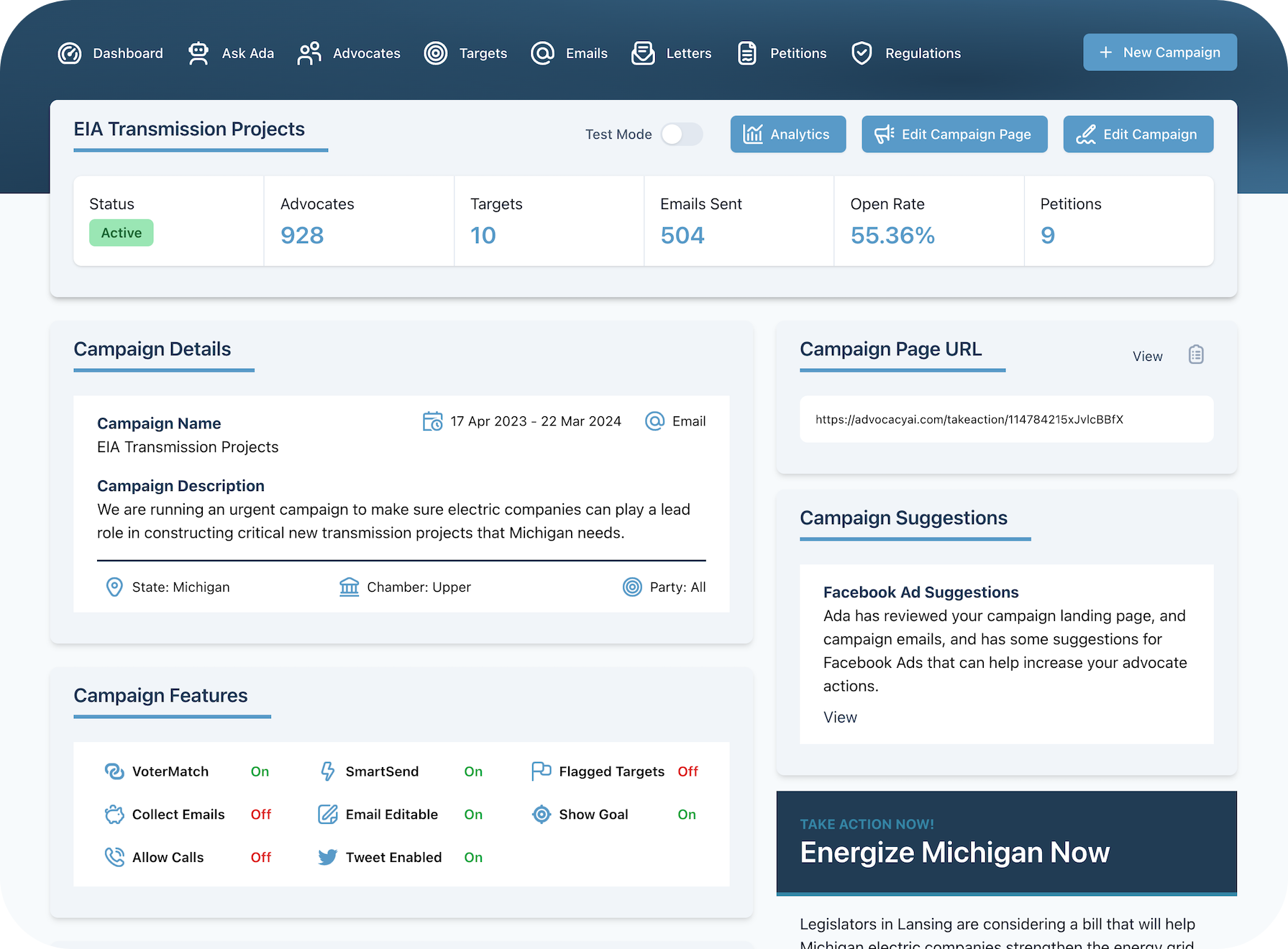The image size is (1288, 949).
Task: Open the Analytics button
Action: tap(788, 134)
